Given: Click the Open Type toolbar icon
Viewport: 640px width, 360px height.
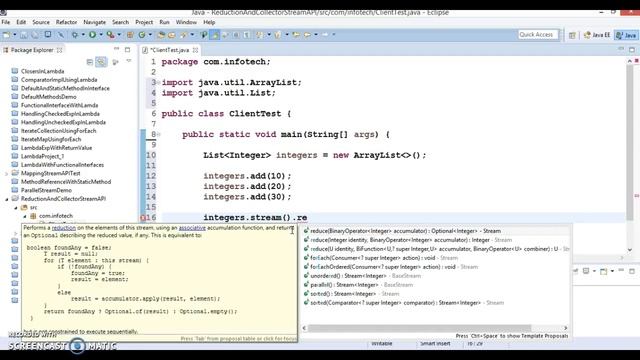Looking at the screenshot, I should tap(161, 35).
